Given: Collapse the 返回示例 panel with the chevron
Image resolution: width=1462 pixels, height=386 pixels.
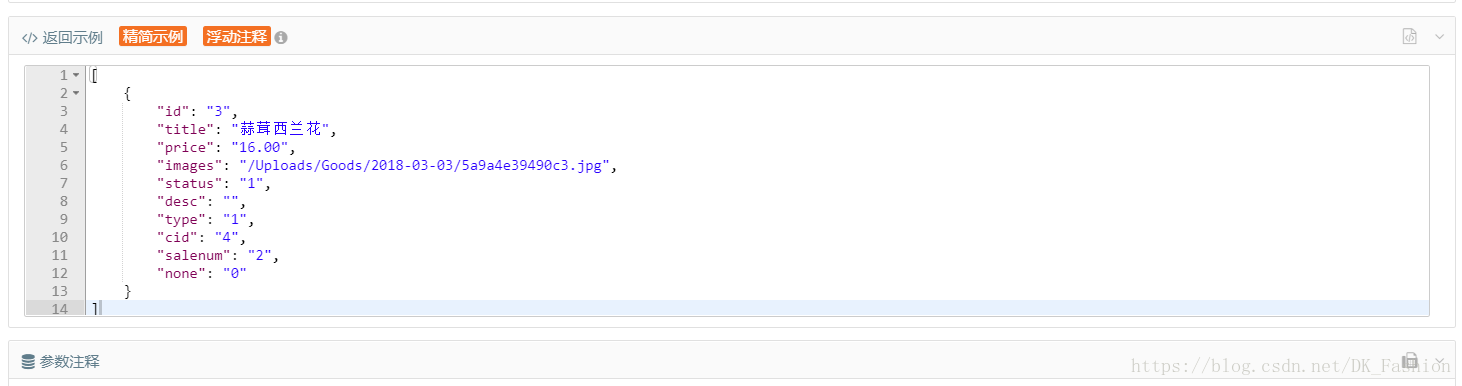Looking at the screenshot, I should (1440, 36).
